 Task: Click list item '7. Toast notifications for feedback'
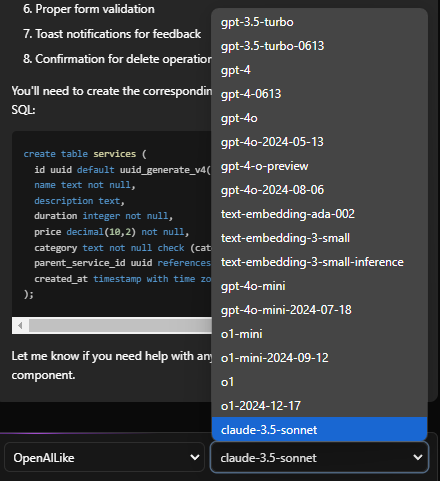pyautogui.click(x=112, y=34)
